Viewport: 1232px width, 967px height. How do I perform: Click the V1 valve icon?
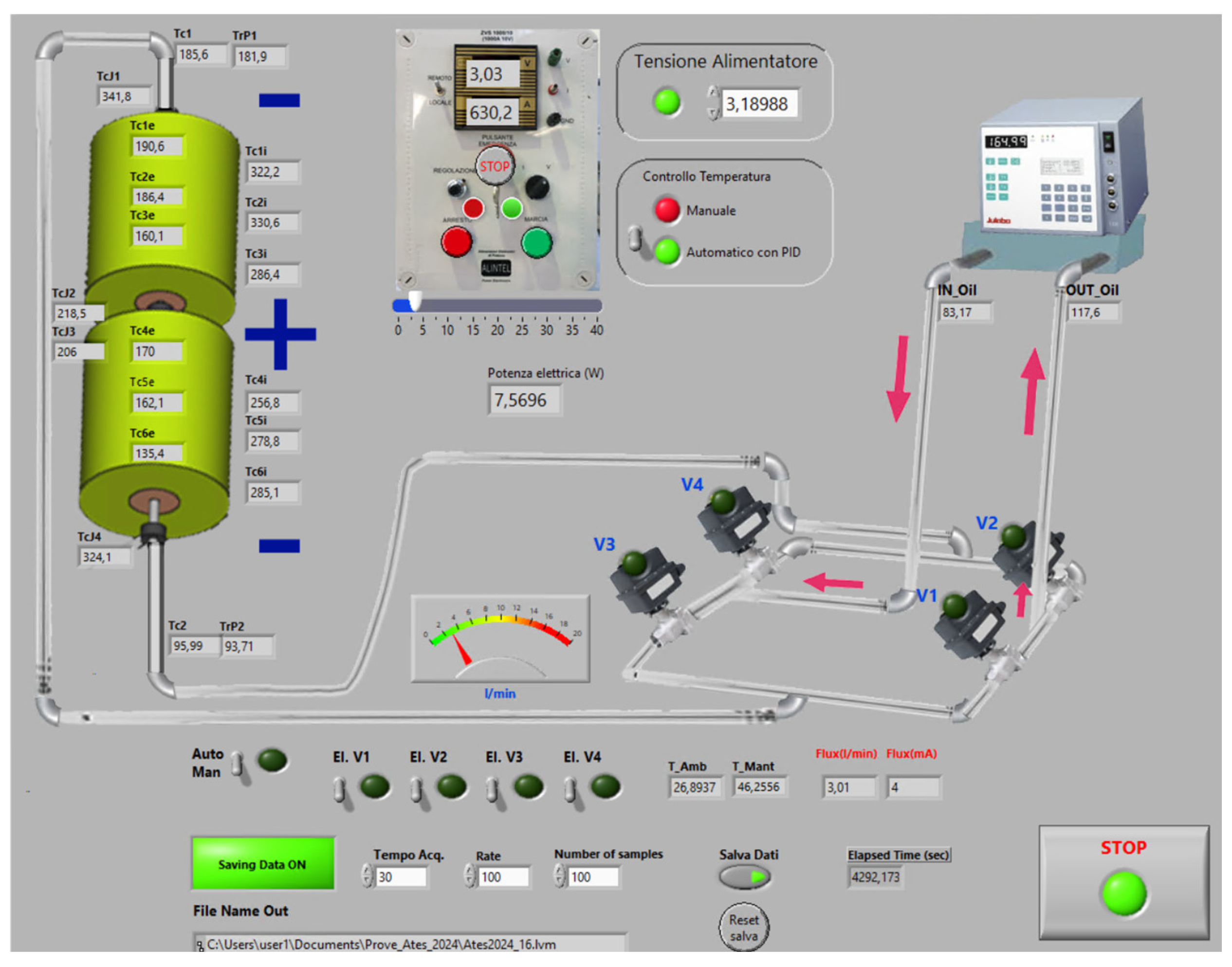[x=968, y=623]
